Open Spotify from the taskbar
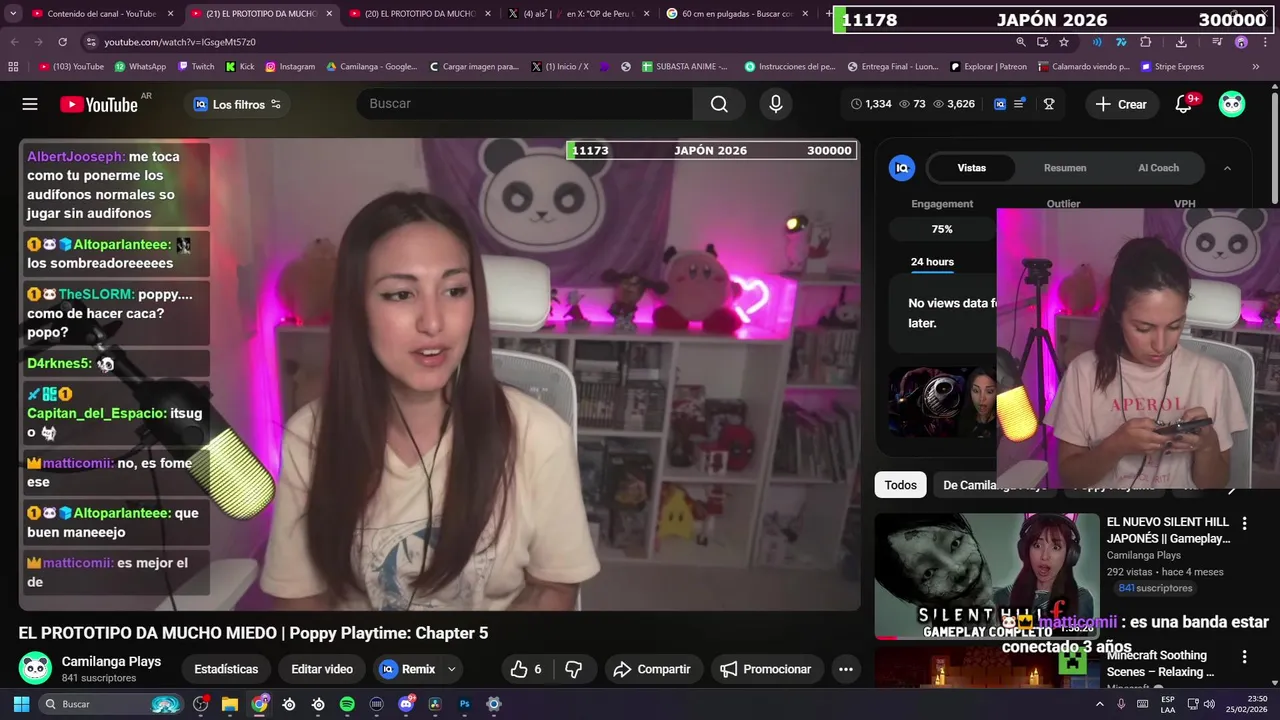 (x=347, y=704)
